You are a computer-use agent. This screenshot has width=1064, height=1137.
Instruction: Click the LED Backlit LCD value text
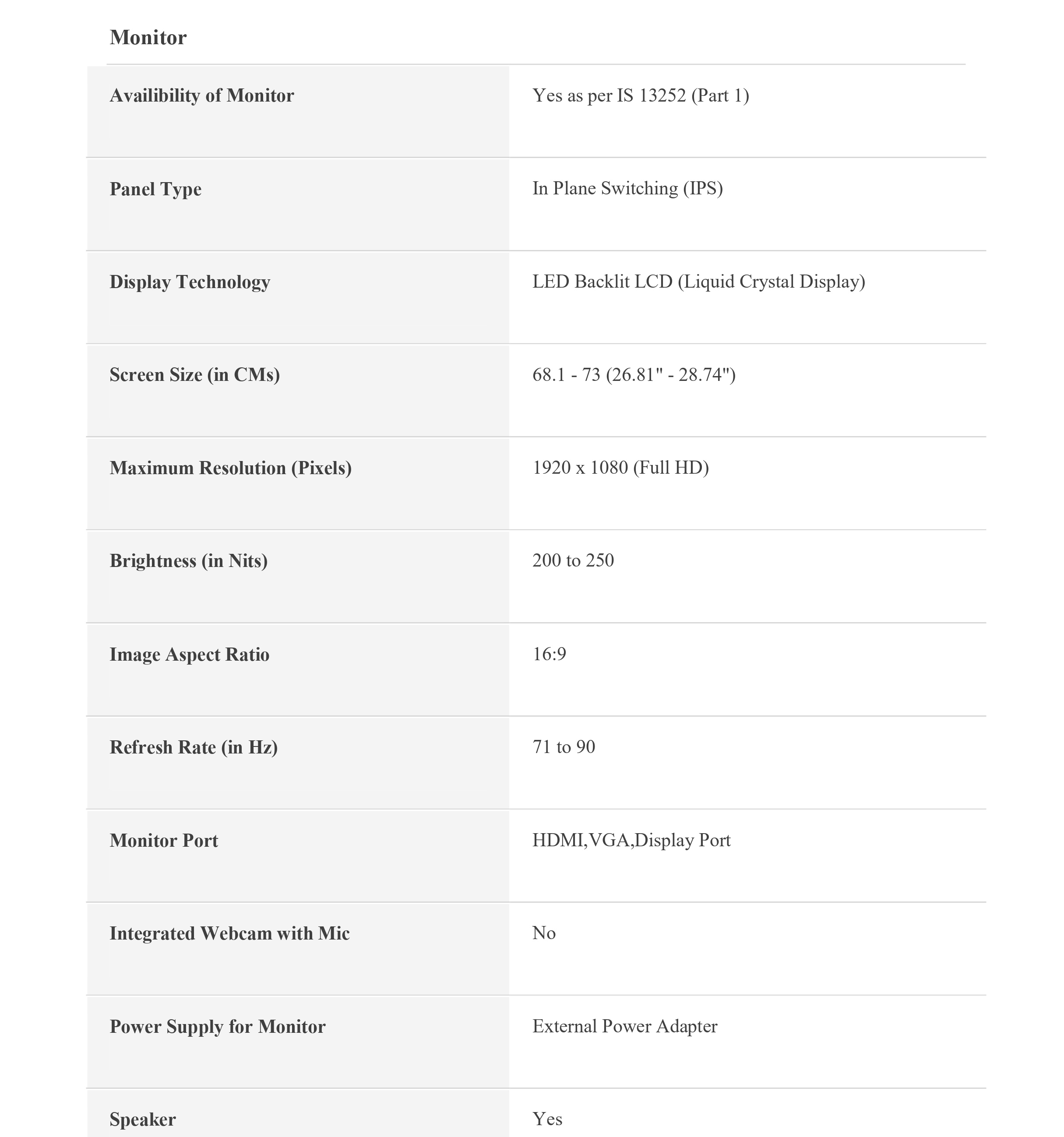[x=698, y=282]
